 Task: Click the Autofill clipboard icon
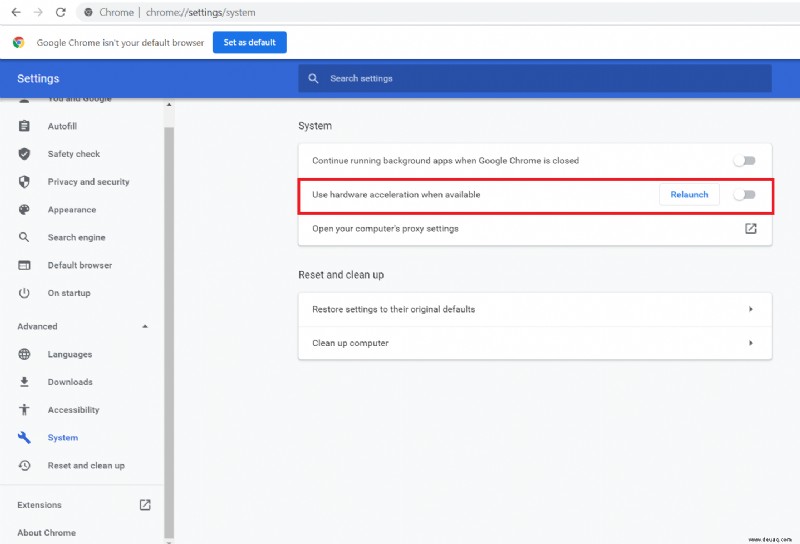coord(24,126)
